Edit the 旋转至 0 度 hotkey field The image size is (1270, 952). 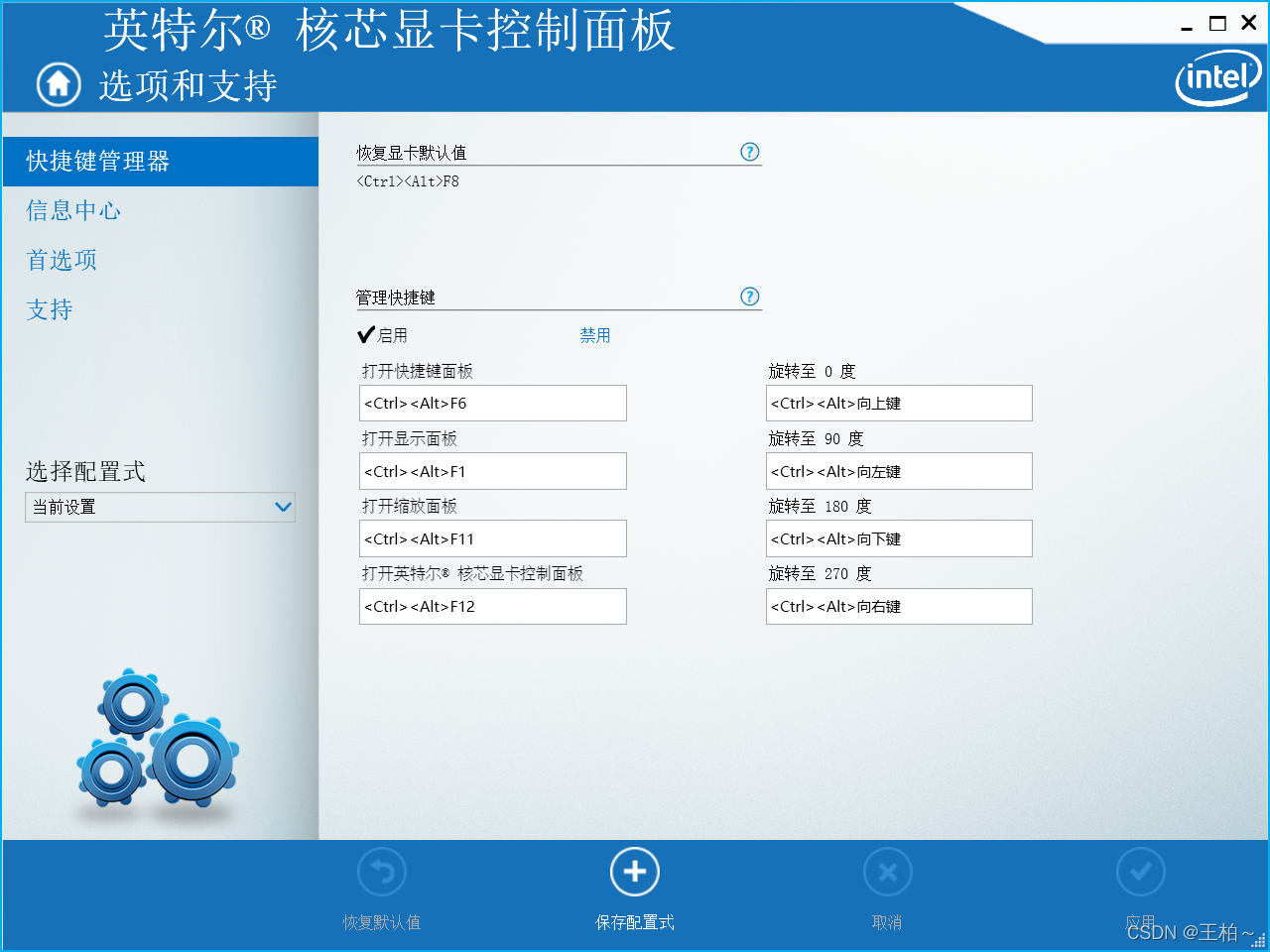pyautogui.click(x=899, y=403)
